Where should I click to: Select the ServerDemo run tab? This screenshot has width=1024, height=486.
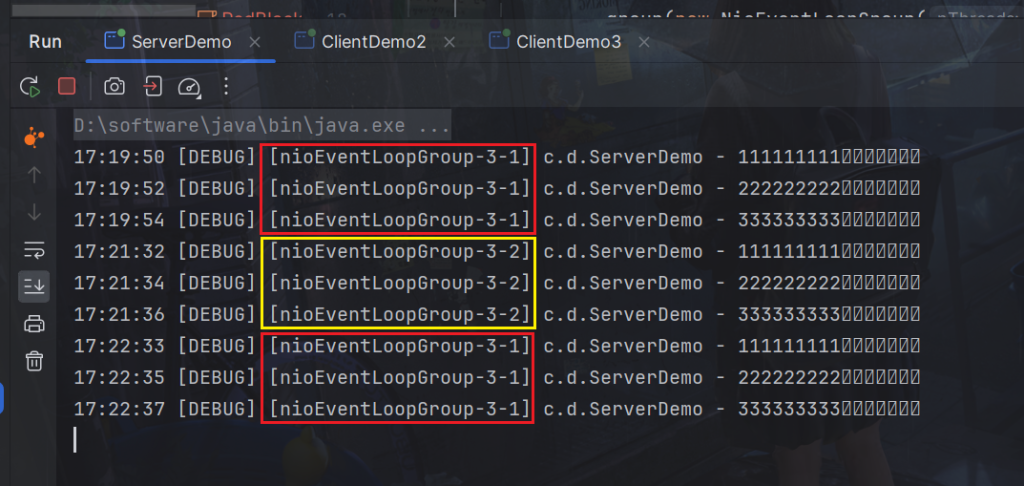coord(180,42)
